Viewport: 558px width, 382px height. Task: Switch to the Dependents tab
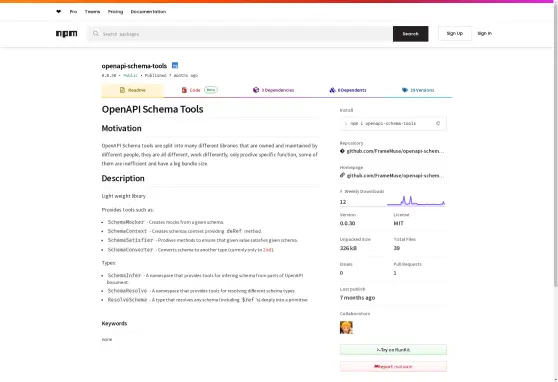pos(348,90)
